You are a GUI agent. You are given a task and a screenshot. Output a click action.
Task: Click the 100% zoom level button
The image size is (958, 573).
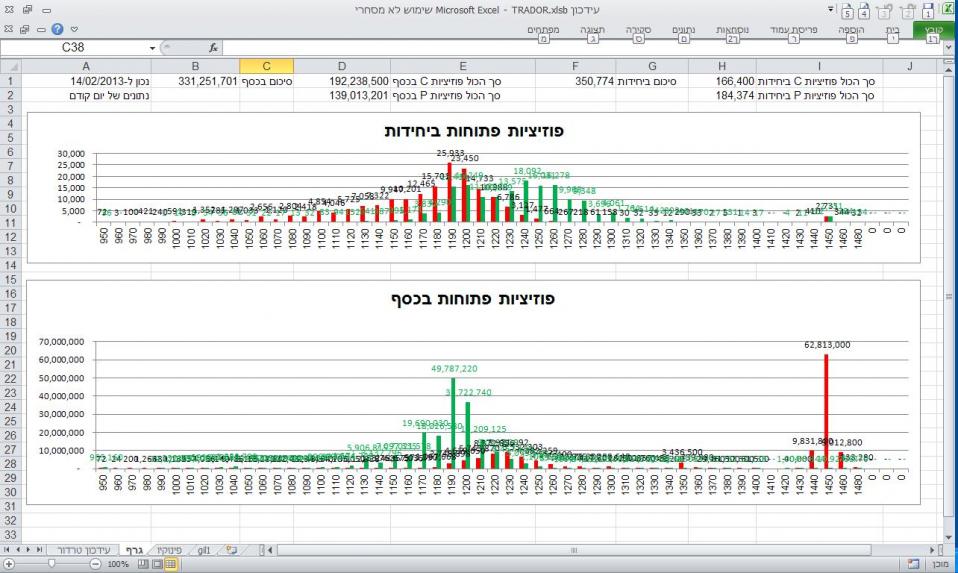119,564
